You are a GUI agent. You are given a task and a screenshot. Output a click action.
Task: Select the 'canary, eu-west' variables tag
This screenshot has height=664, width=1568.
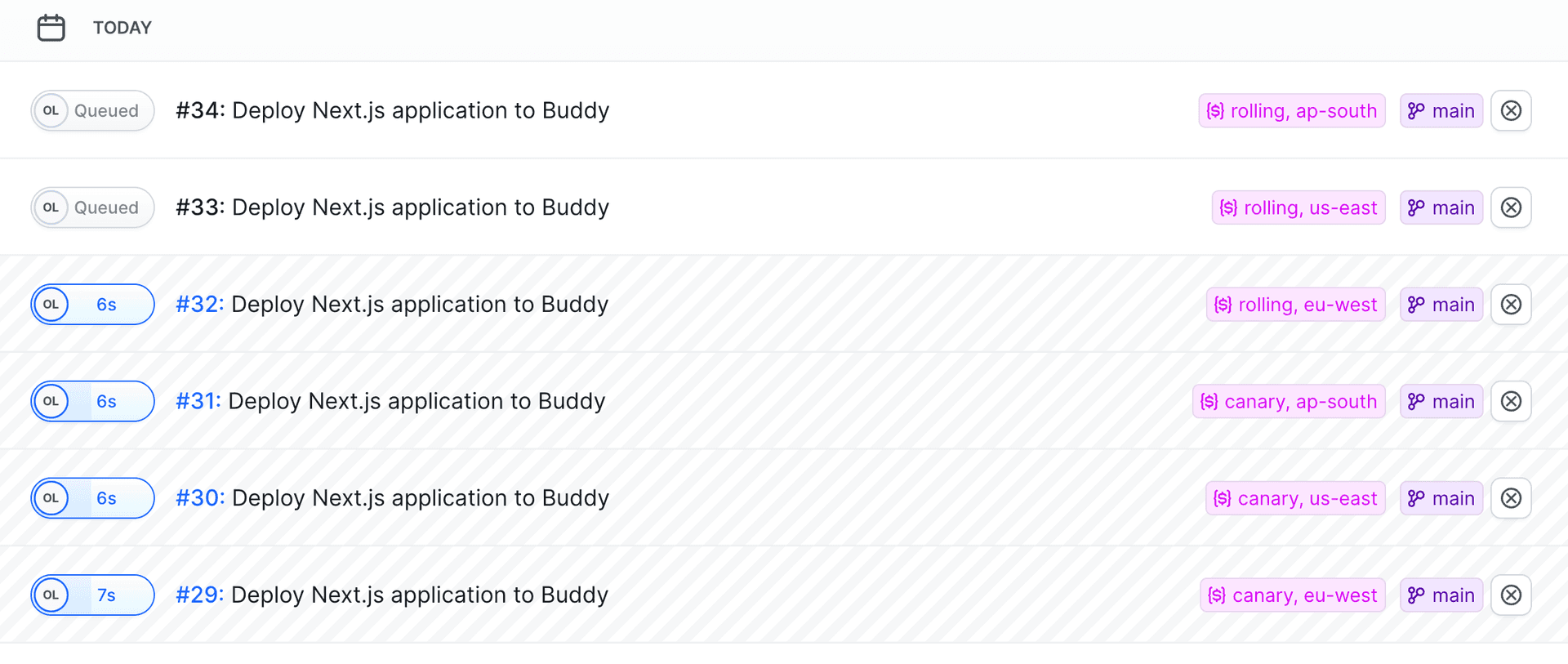pyautogui.click(x=1292, y=595)
